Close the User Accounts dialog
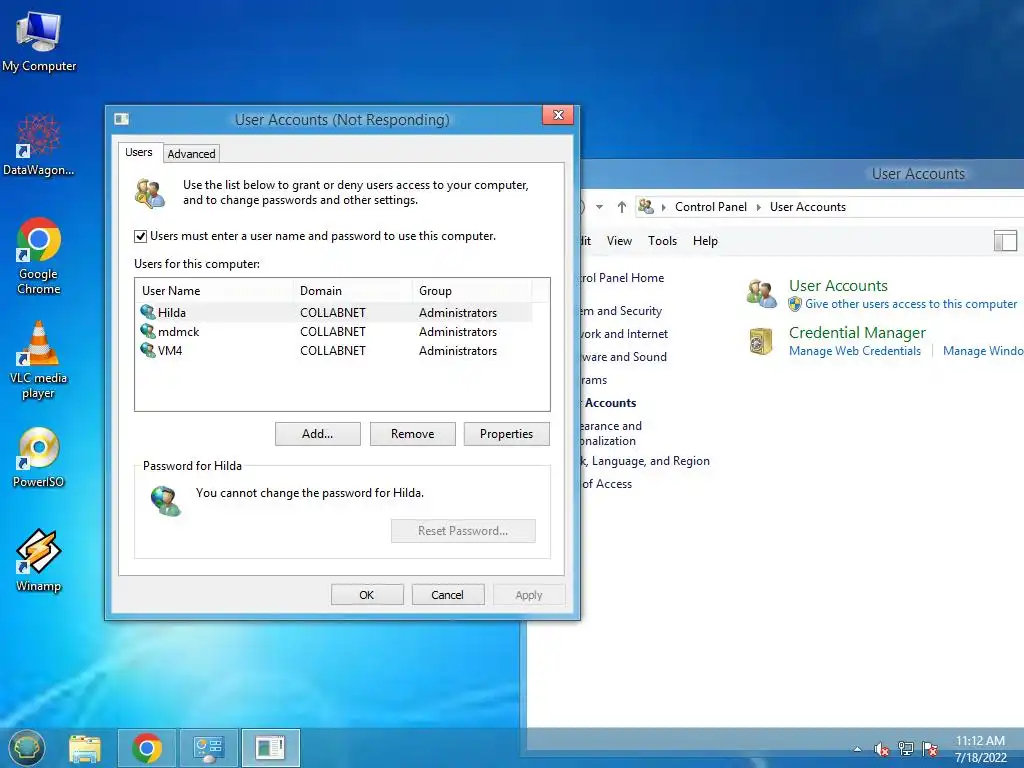1024x768 pixels. [x=558, y=115]
